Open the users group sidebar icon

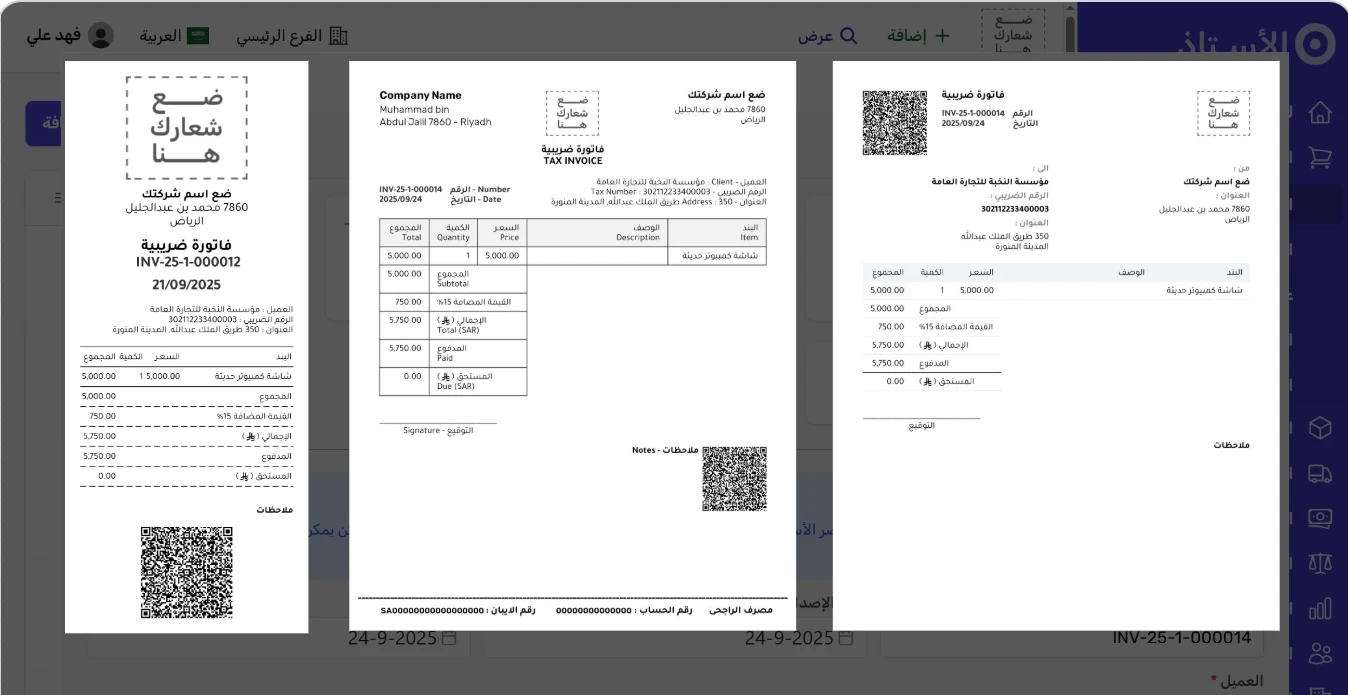point(1320,653)
